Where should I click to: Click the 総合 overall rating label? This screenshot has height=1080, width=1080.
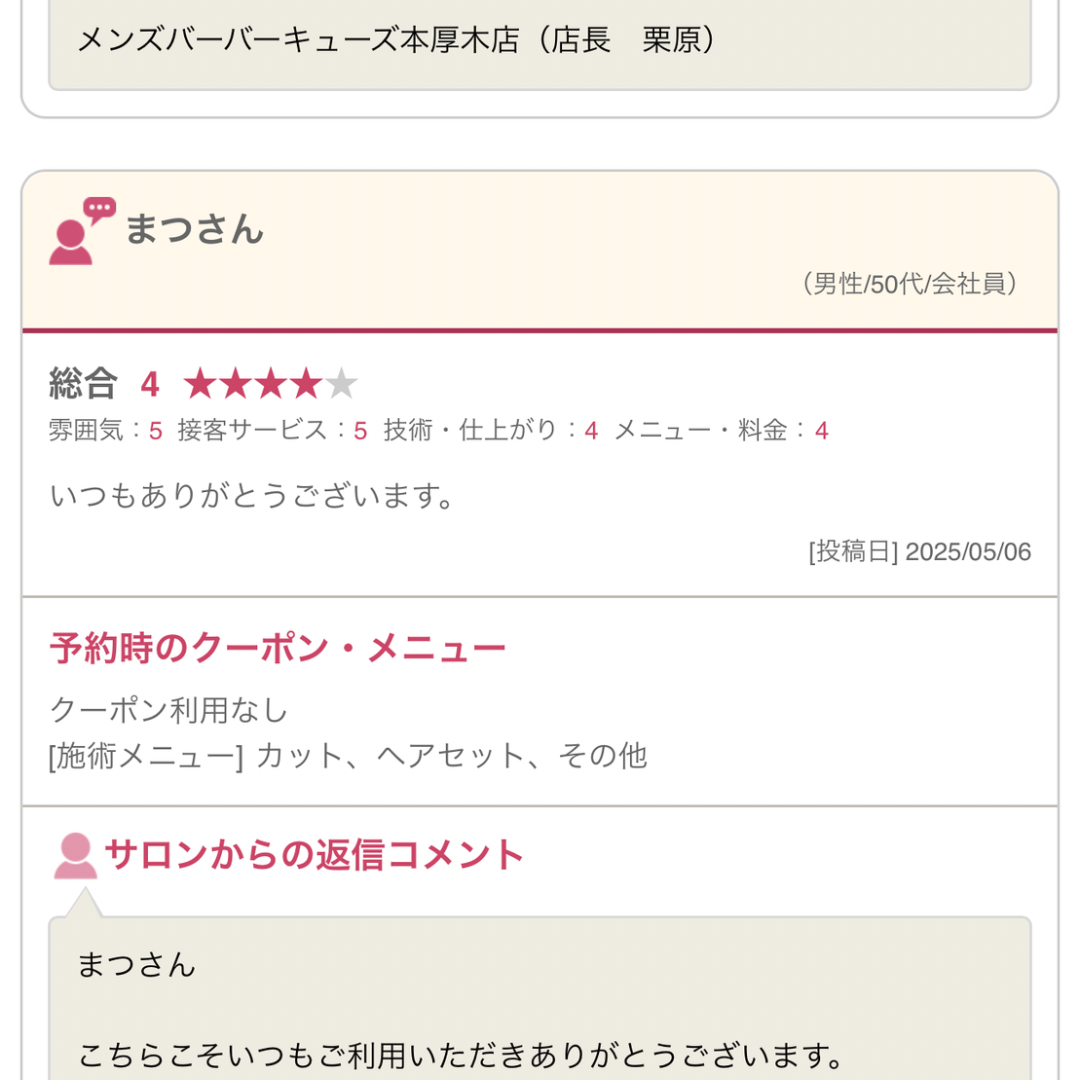click(83, 384)
